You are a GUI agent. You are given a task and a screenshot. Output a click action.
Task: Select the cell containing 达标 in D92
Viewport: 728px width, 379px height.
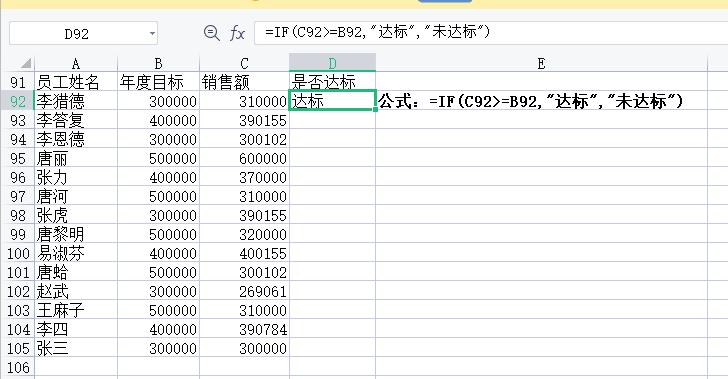click(x=332, y=100)
